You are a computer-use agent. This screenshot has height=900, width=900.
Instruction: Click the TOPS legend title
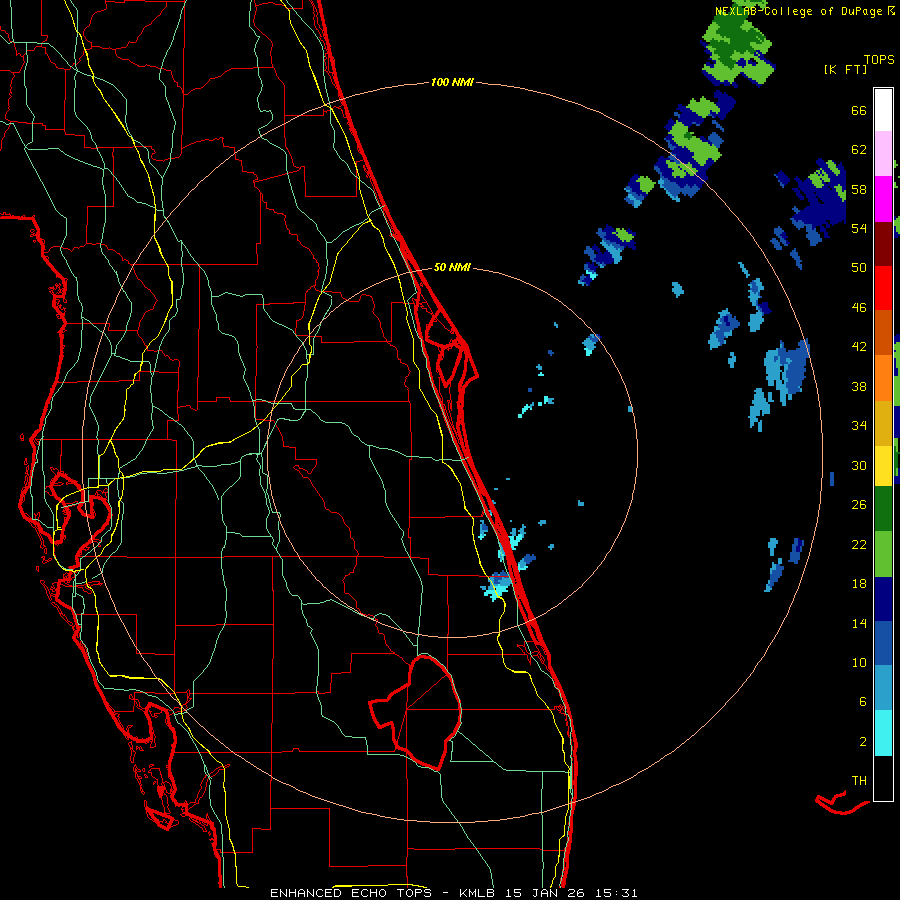point(879,60)
